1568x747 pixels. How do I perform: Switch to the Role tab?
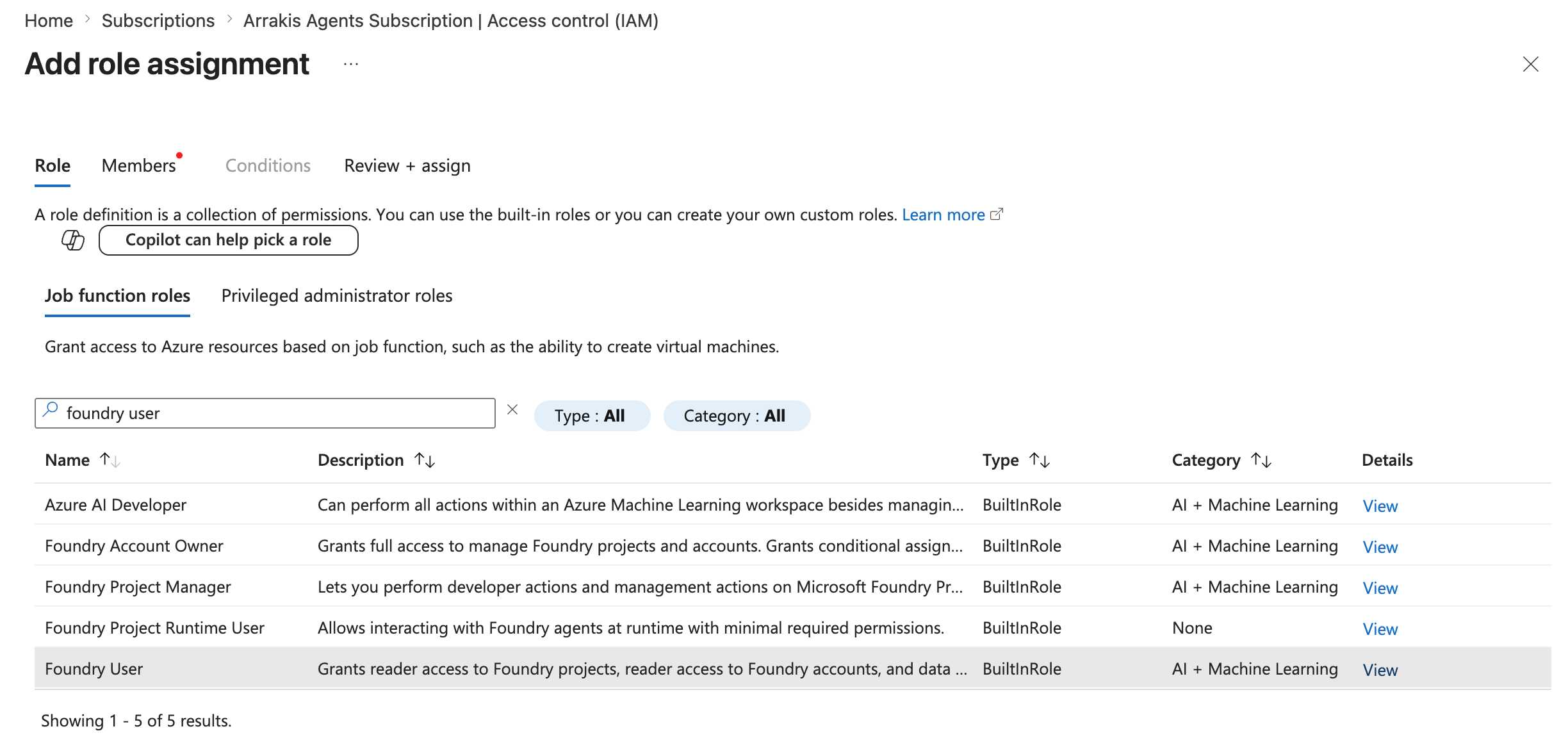(53, 166)
